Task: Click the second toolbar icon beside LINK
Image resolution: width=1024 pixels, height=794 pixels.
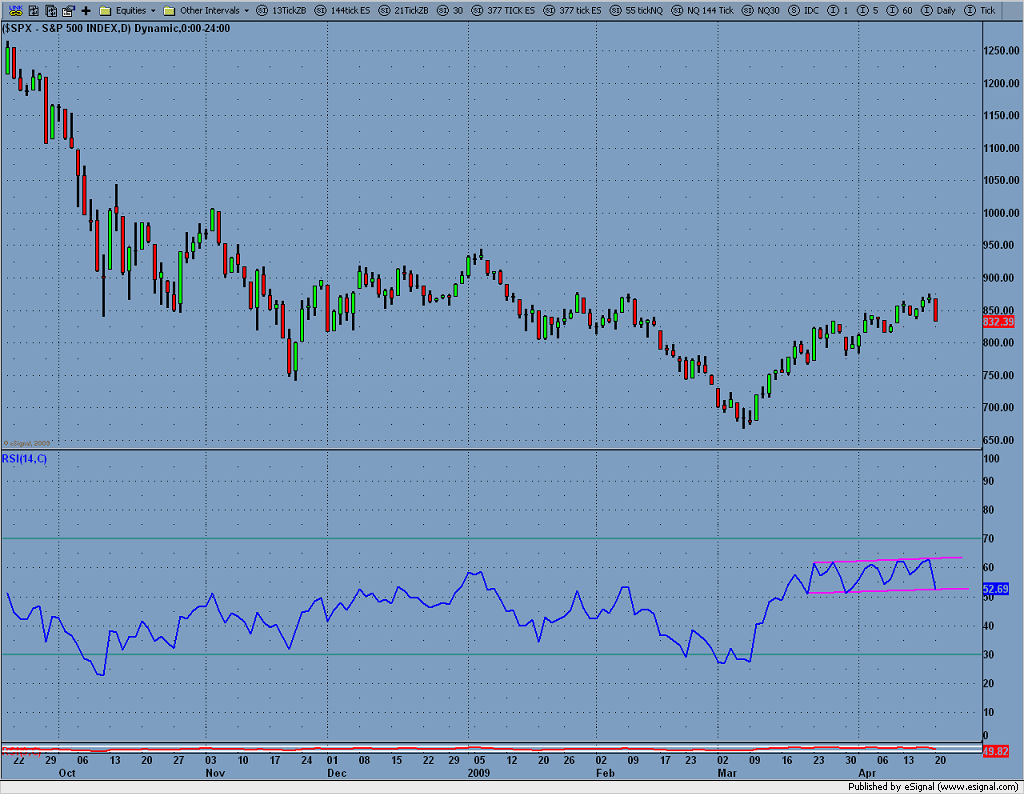Action: point(34,10)
